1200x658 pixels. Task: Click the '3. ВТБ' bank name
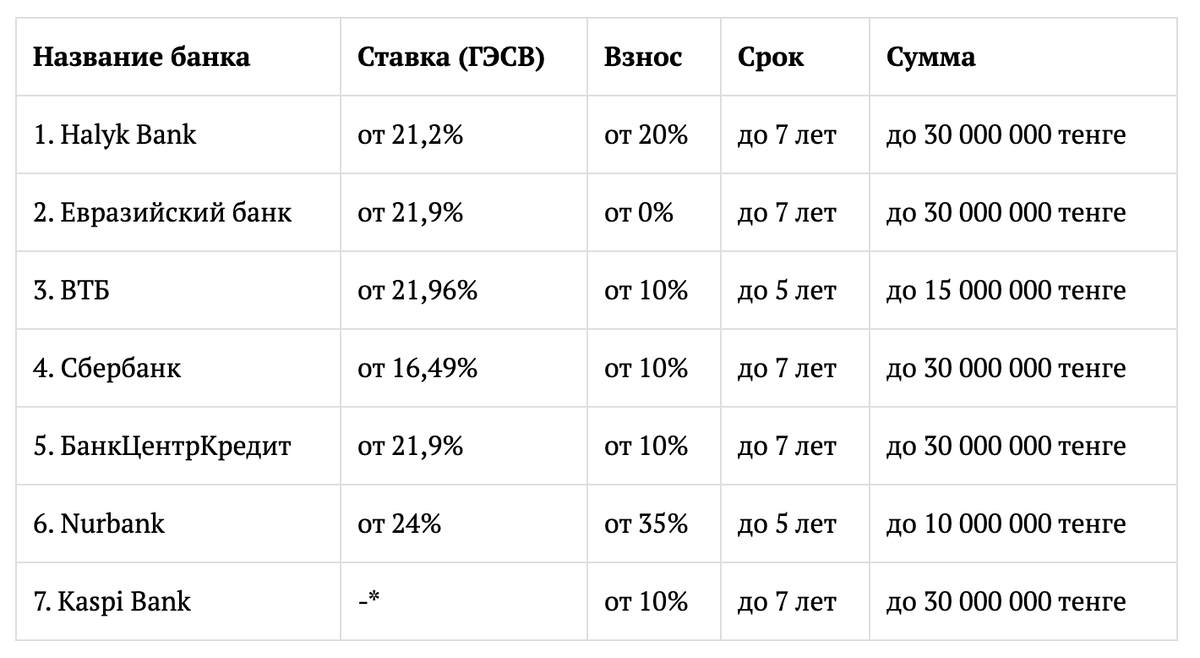69,291
